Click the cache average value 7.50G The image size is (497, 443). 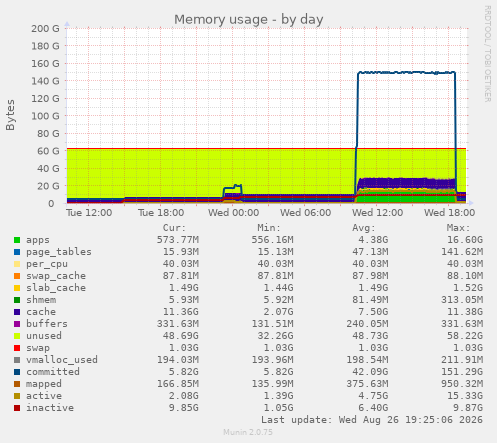(373, 312)
